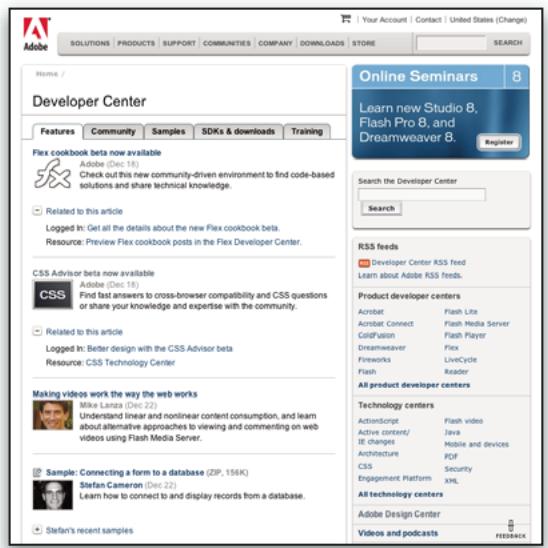
Task: Click the top site search field
Action: point(451,43)
